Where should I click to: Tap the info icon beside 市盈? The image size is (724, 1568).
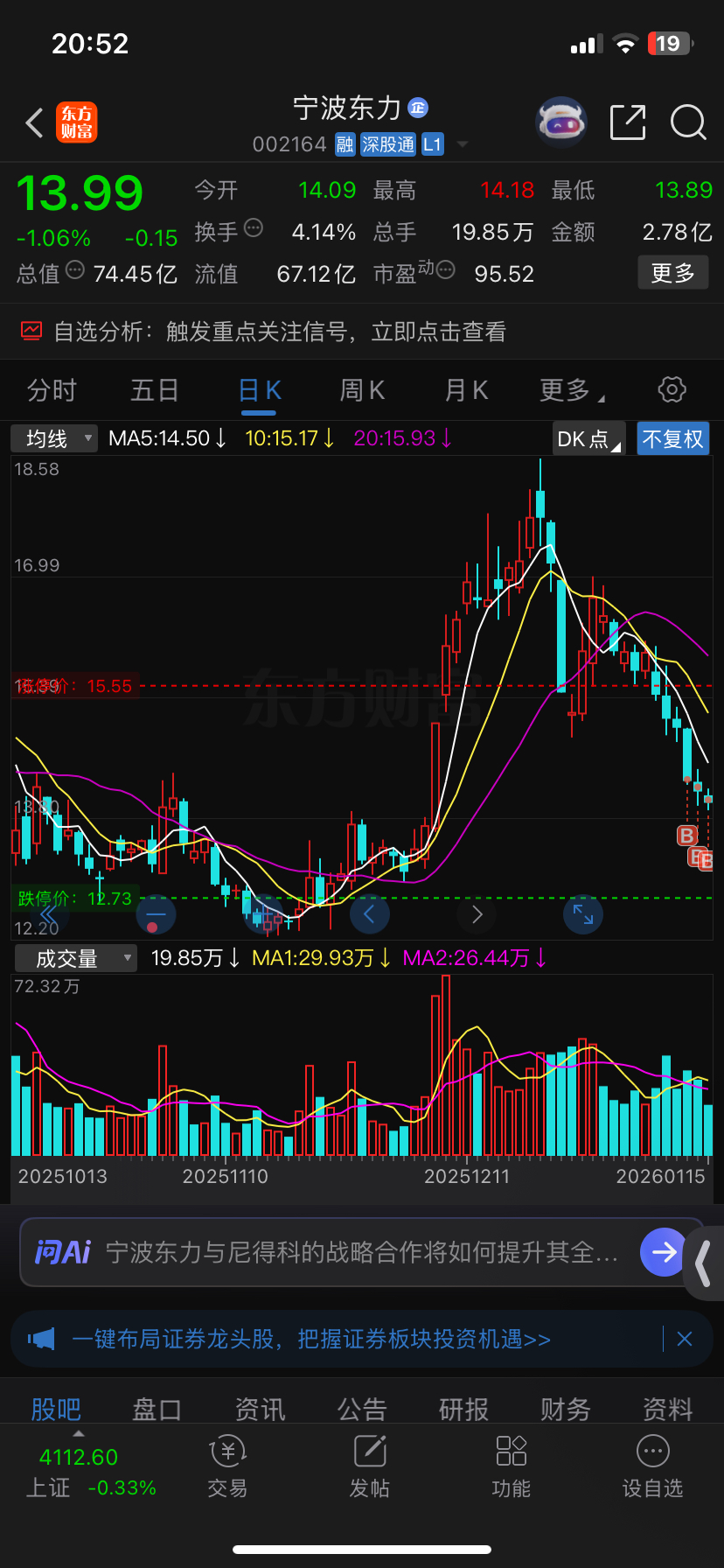pyautogui.click(x=445, y=270)
